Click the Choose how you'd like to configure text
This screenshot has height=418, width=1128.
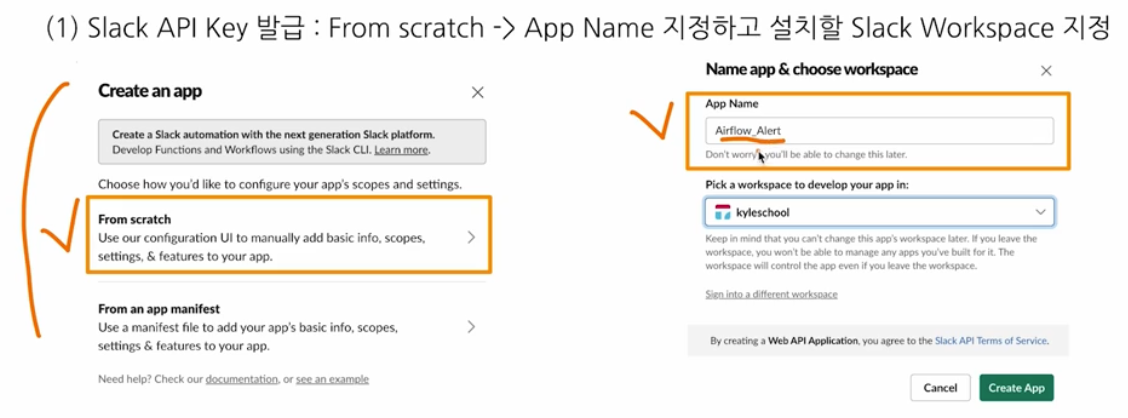point(279,184)
